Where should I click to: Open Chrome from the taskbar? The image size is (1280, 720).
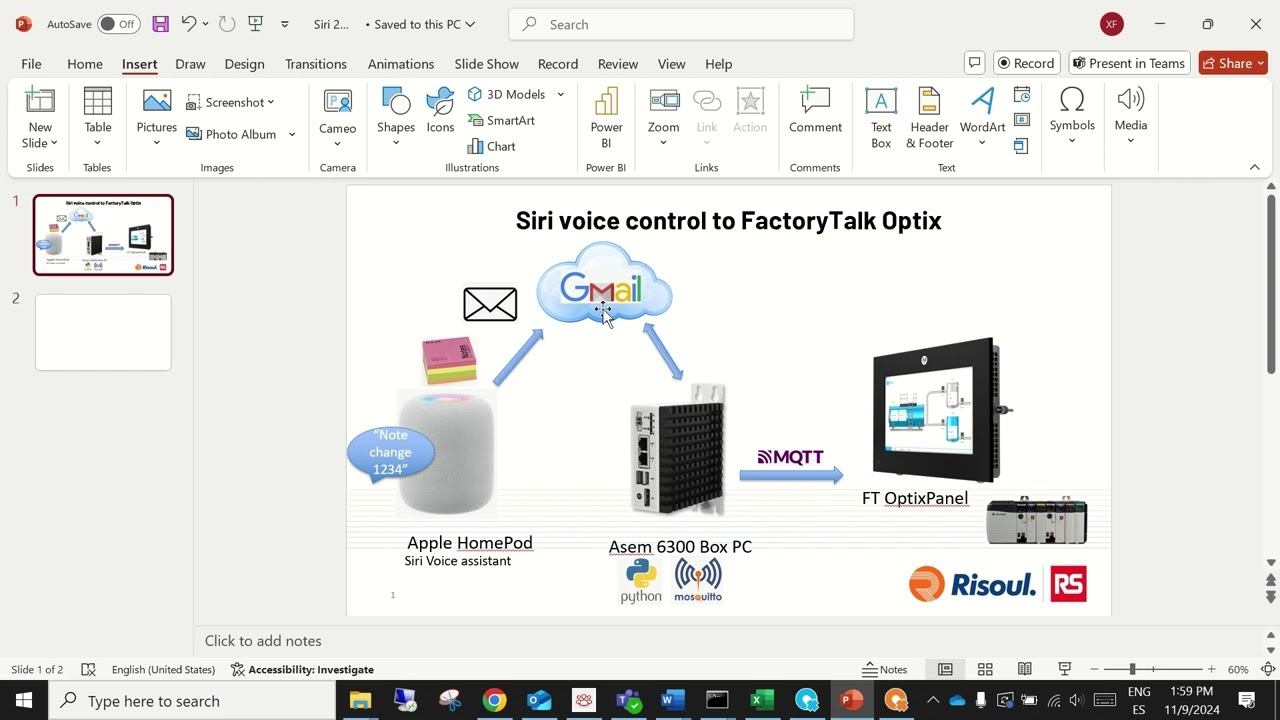click(x=494, y=700)
